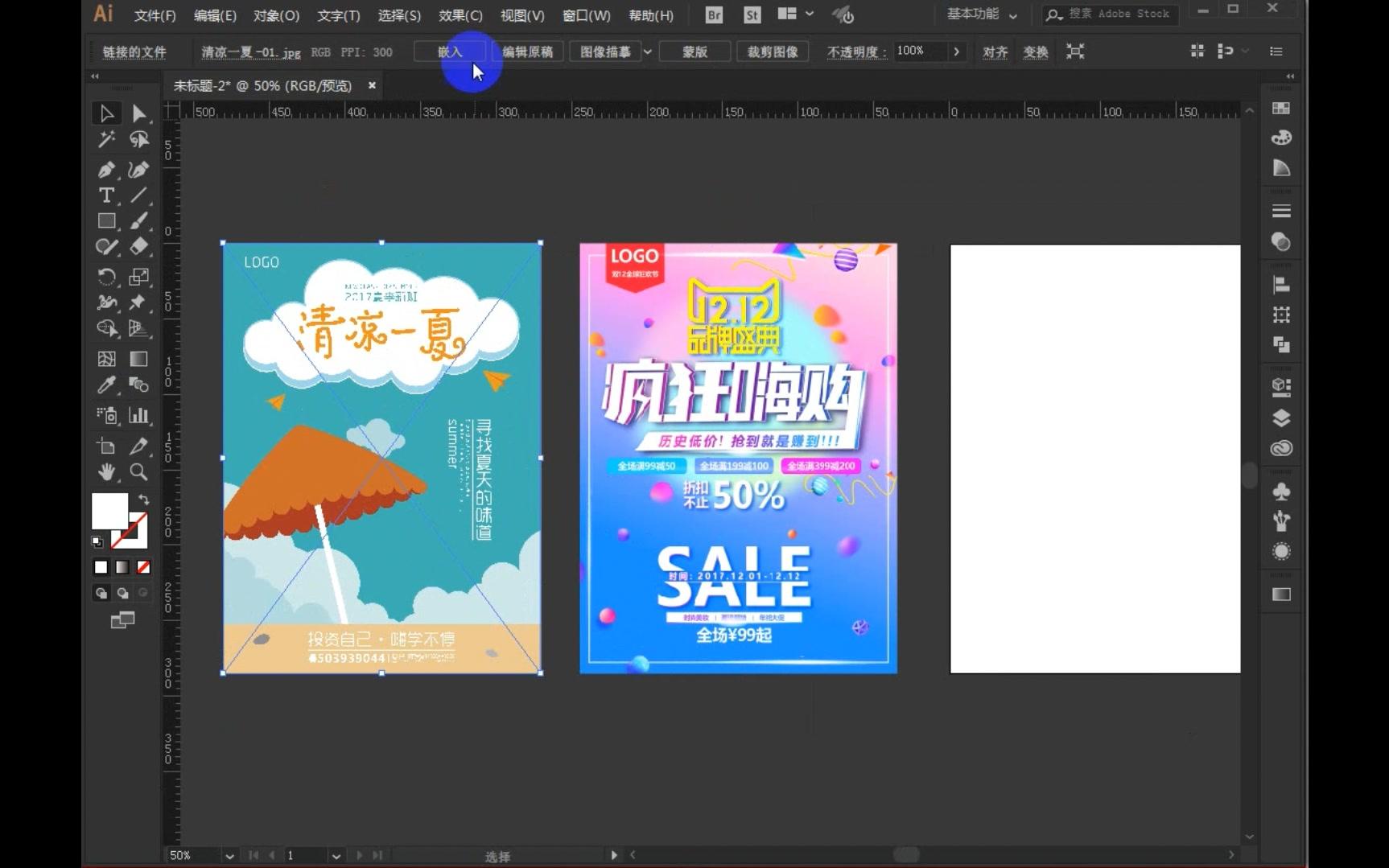
Task: Click the 蒙版 button
Action: 694,51
